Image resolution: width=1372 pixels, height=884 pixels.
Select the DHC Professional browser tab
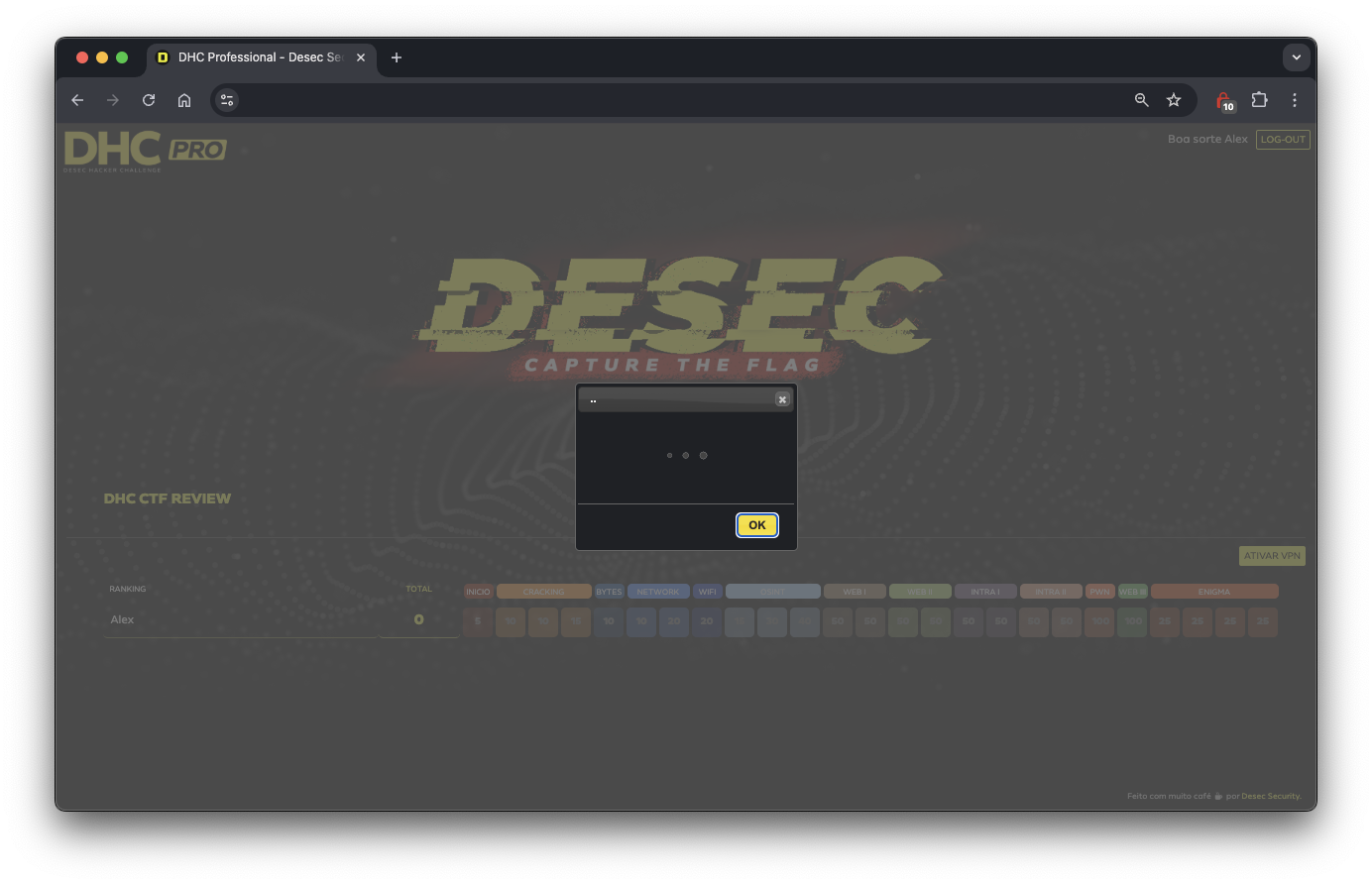click(262, 57)
